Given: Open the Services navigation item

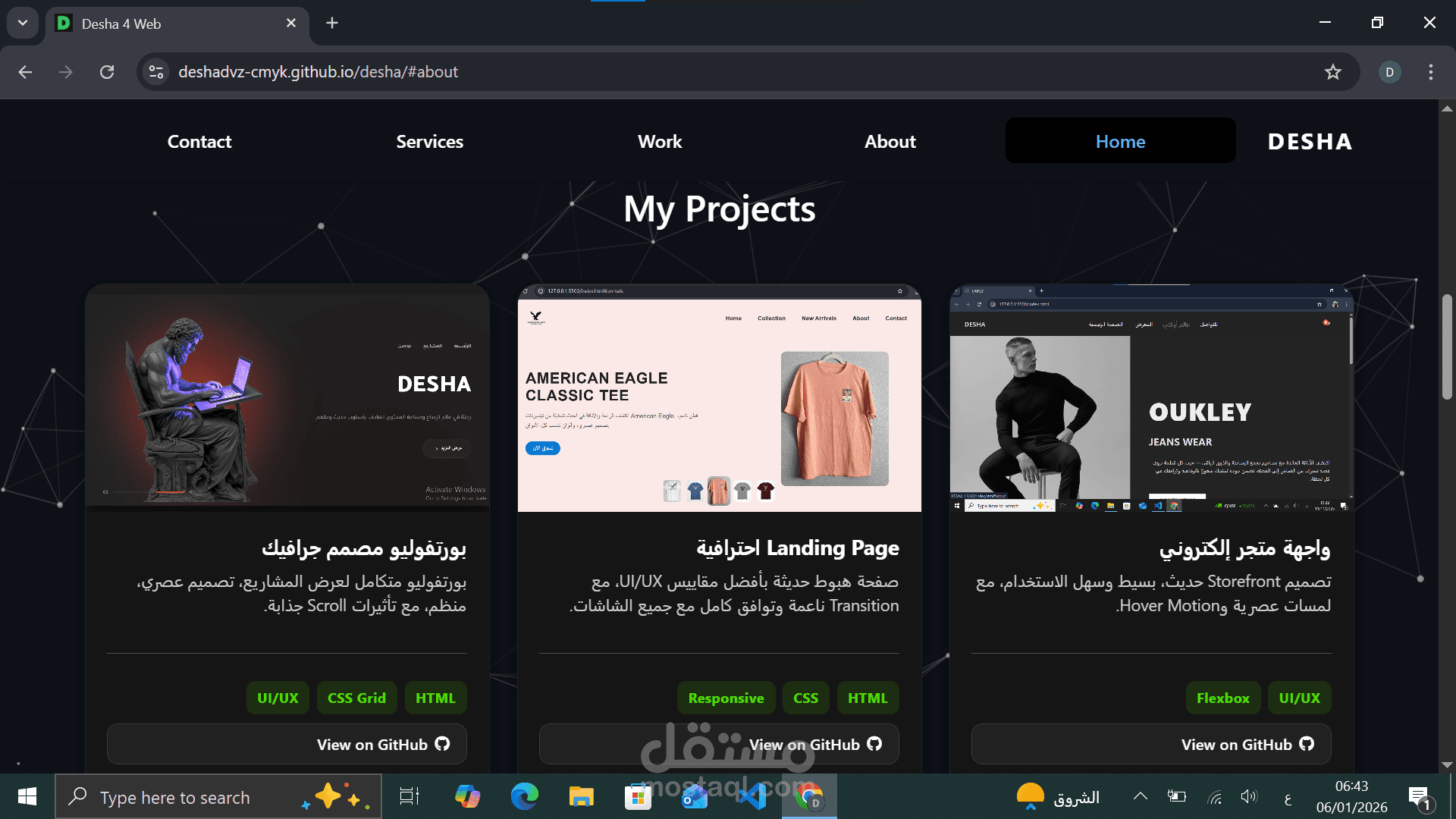Looking at the screenshot, I should [429, 142].
